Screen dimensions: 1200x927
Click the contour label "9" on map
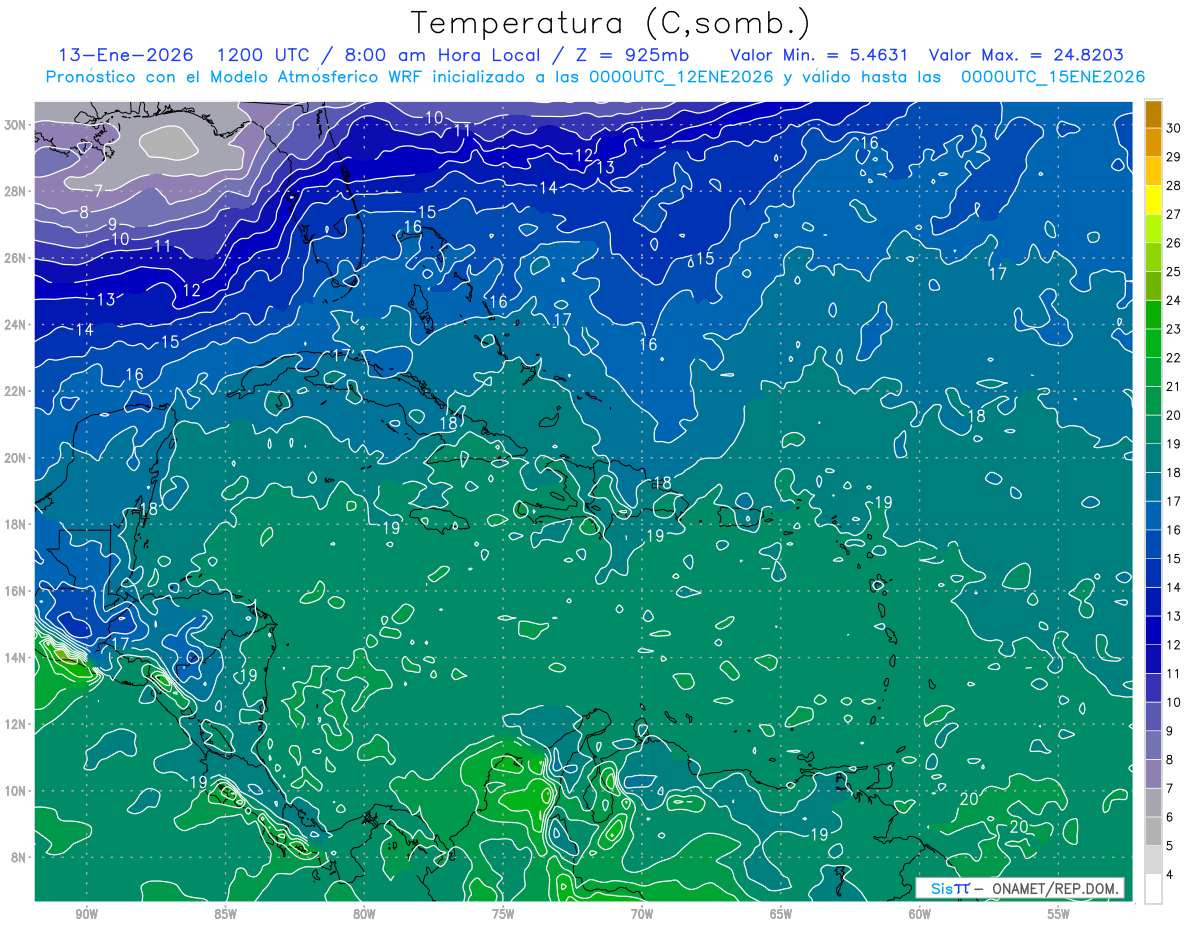tap(113, 224)
